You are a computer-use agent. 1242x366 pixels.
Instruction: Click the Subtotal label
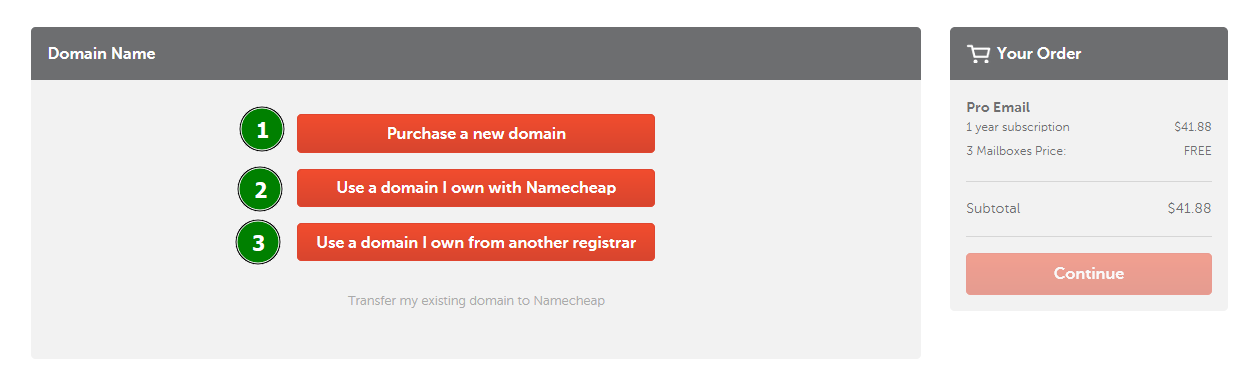pos(993,209)
